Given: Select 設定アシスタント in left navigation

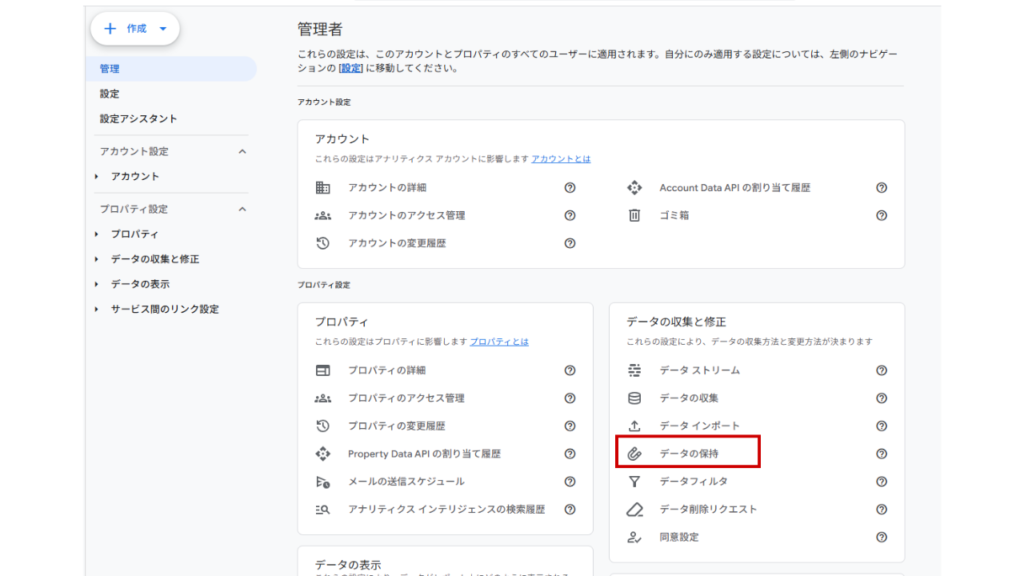Looking at the screenshot, I should pyautogui.click(x=138, y=118).
